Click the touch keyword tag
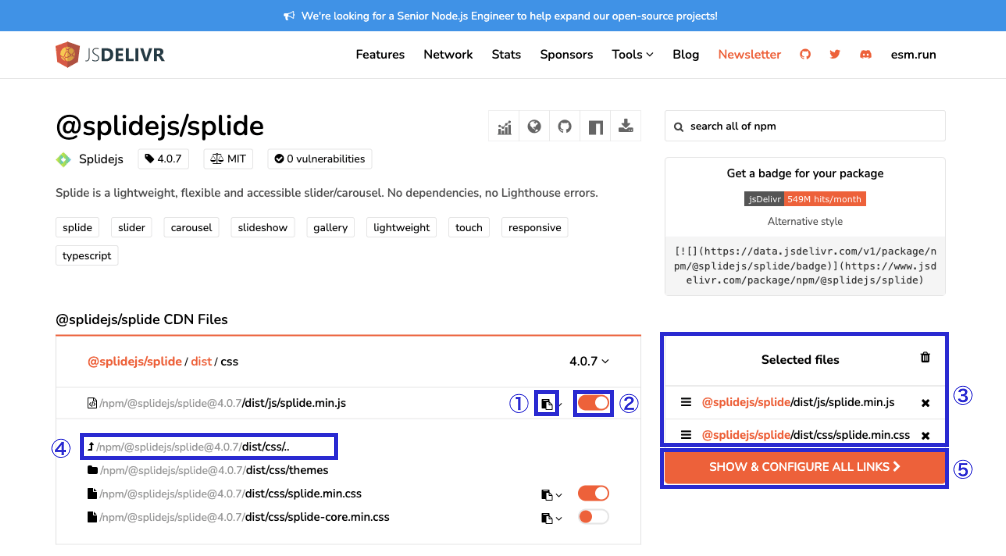 click(x=469, y=228)
